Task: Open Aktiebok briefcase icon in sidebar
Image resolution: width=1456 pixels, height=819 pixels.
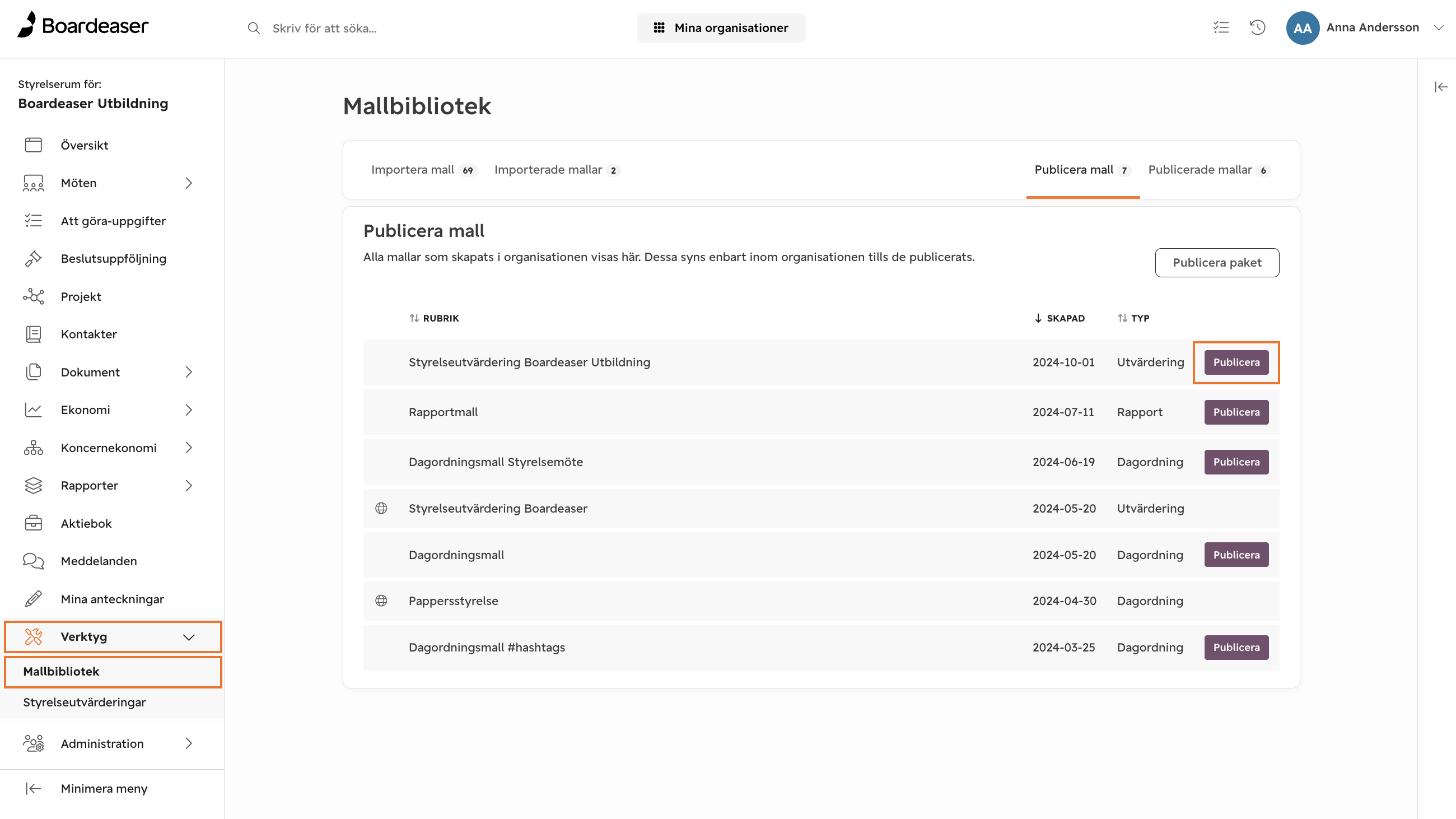Action: click(x=34, y=523)
